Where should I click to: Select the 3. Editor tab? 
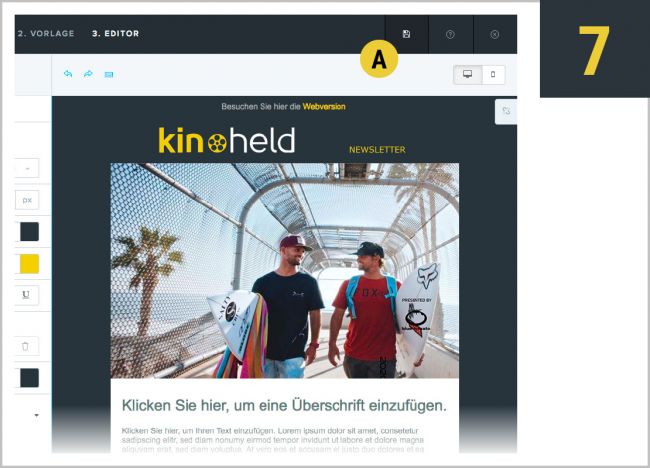pos(116,34)
